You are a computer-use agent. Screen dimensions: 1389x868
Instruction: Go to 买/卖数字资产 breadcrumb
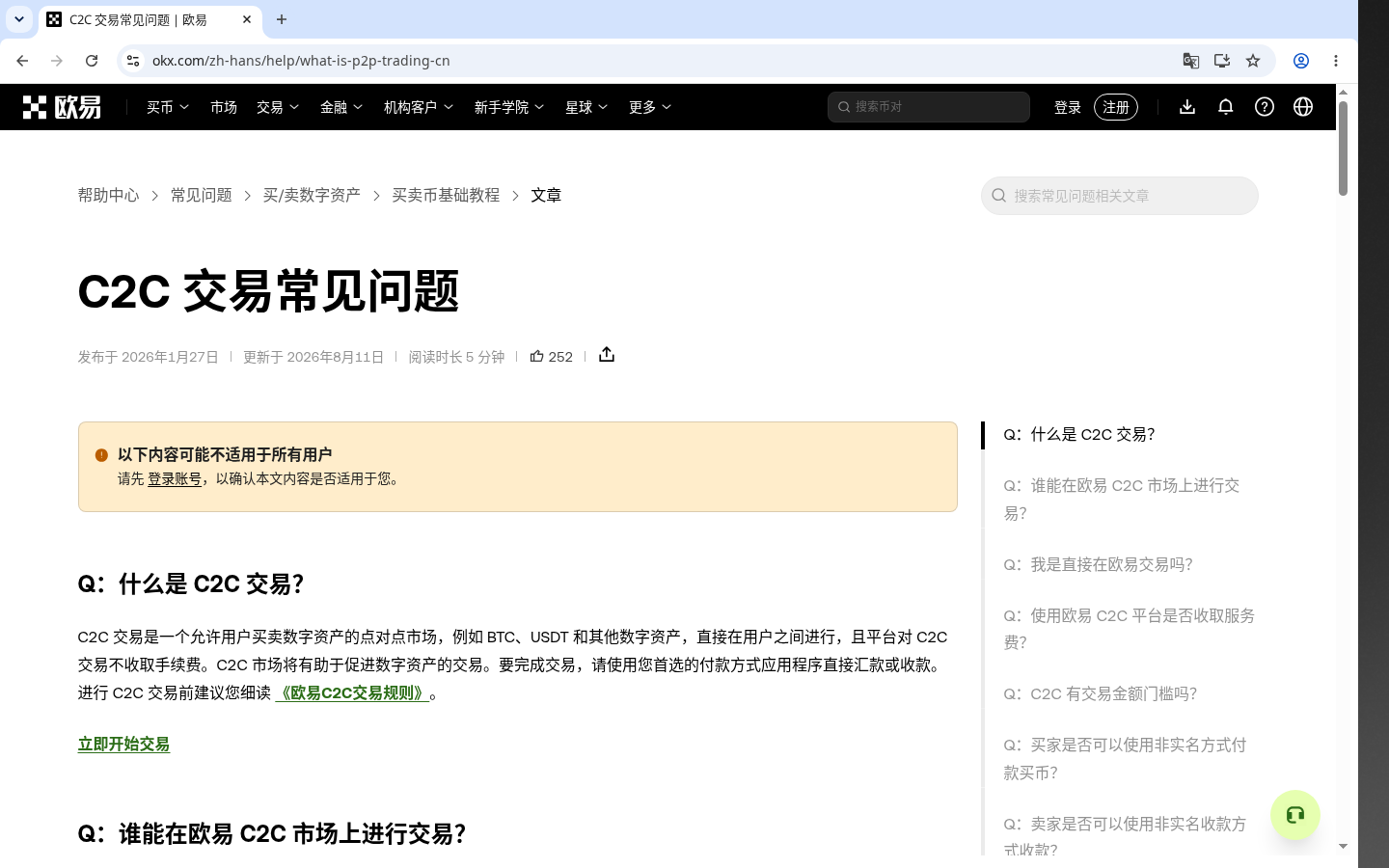[x=312, y=195]
